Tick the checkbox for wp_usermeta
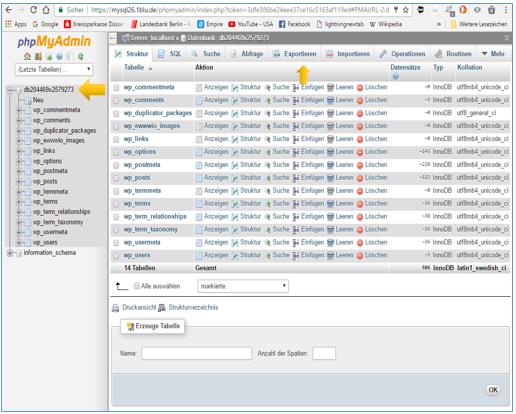Screen dimensions: 516x414 116,243
